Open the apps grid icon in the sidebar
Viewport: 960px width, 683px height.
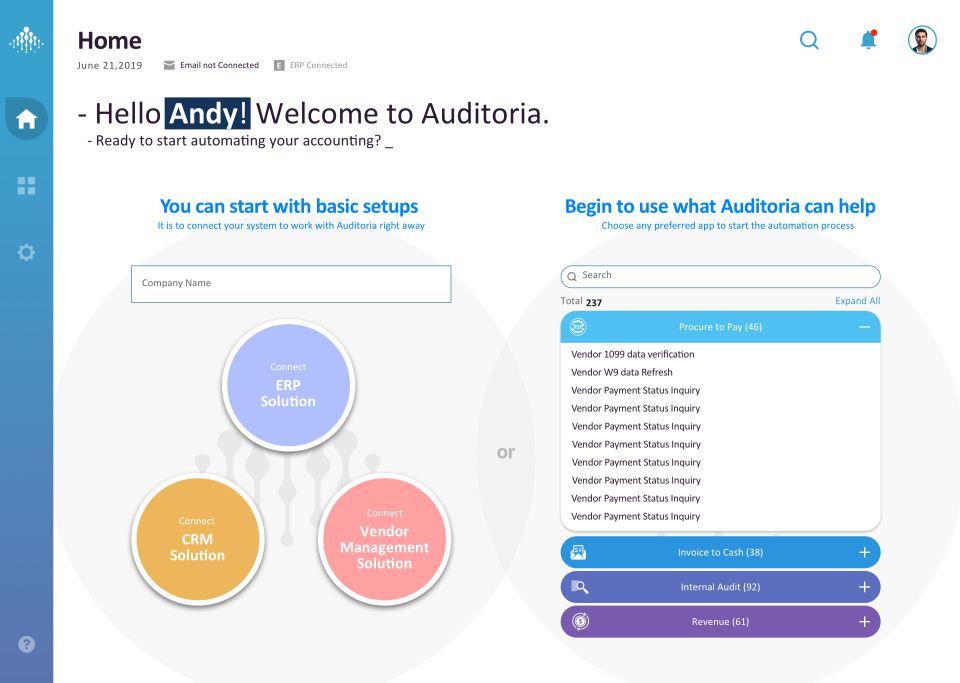[26, 185]
